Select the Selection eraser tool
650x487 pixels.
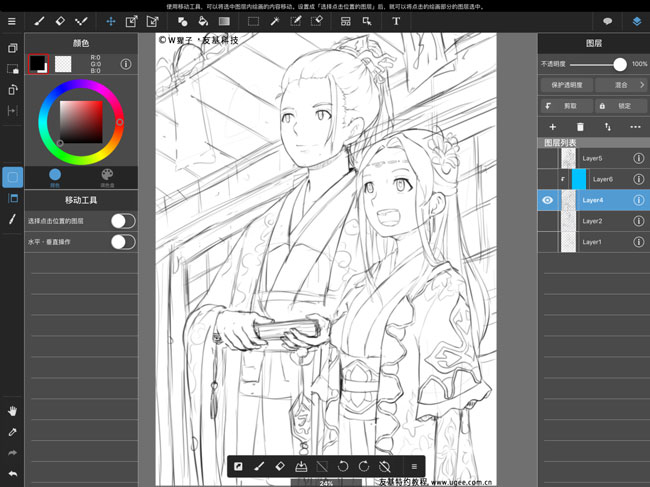pos(317,21)
